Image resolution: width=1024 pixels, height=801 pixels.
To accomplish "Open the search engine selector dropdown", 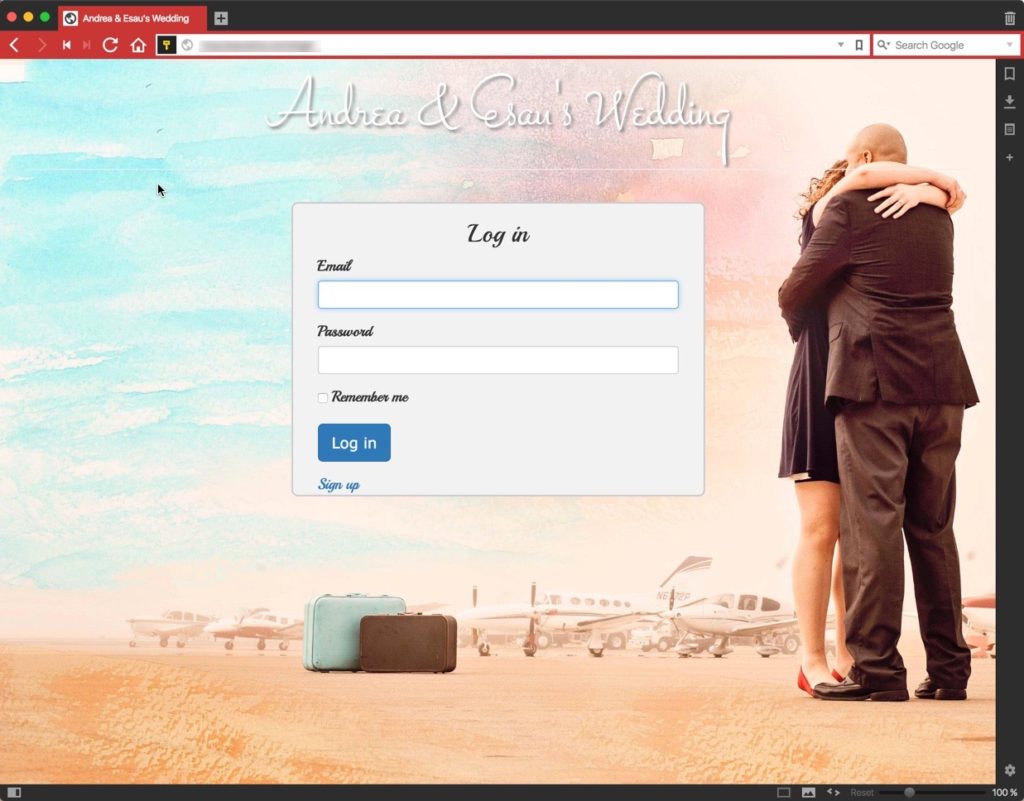I will click(x=883, y=45).
